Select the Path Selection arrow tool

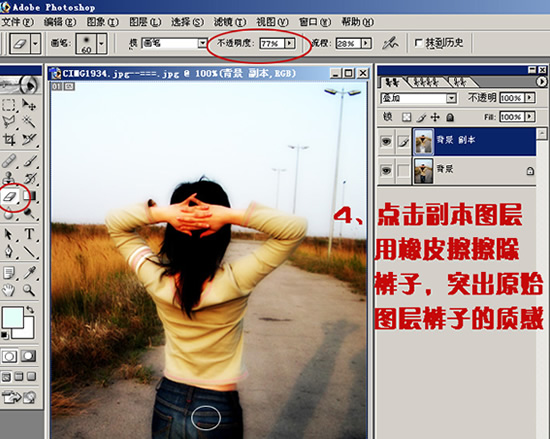pos(9,234)
